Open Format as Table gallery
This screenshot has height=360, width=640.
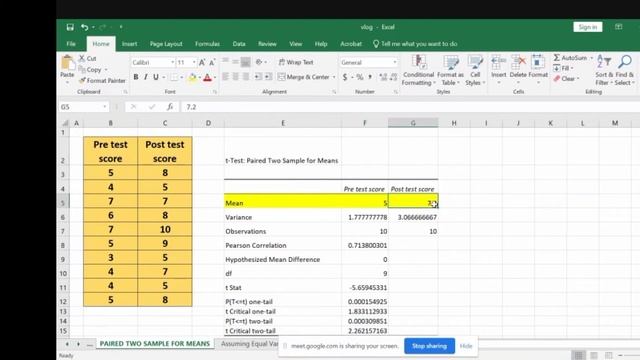click(x=450, y=70)
